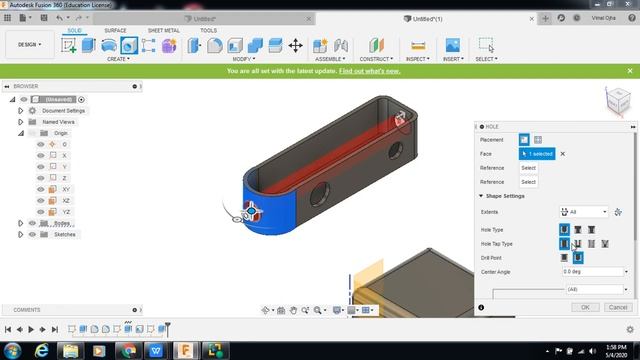Choose the Counterbore hole type
The width and height of the screenshot is (640, 360).
(x=578, y=230)
